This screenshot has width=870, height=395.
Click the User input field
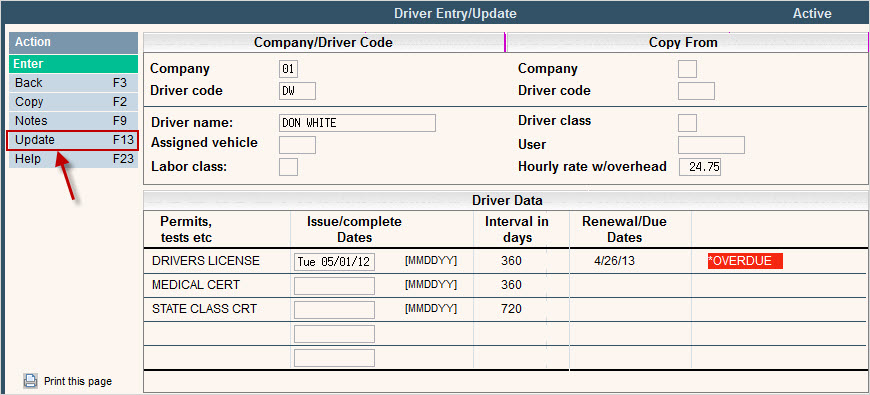click(711, 145)
